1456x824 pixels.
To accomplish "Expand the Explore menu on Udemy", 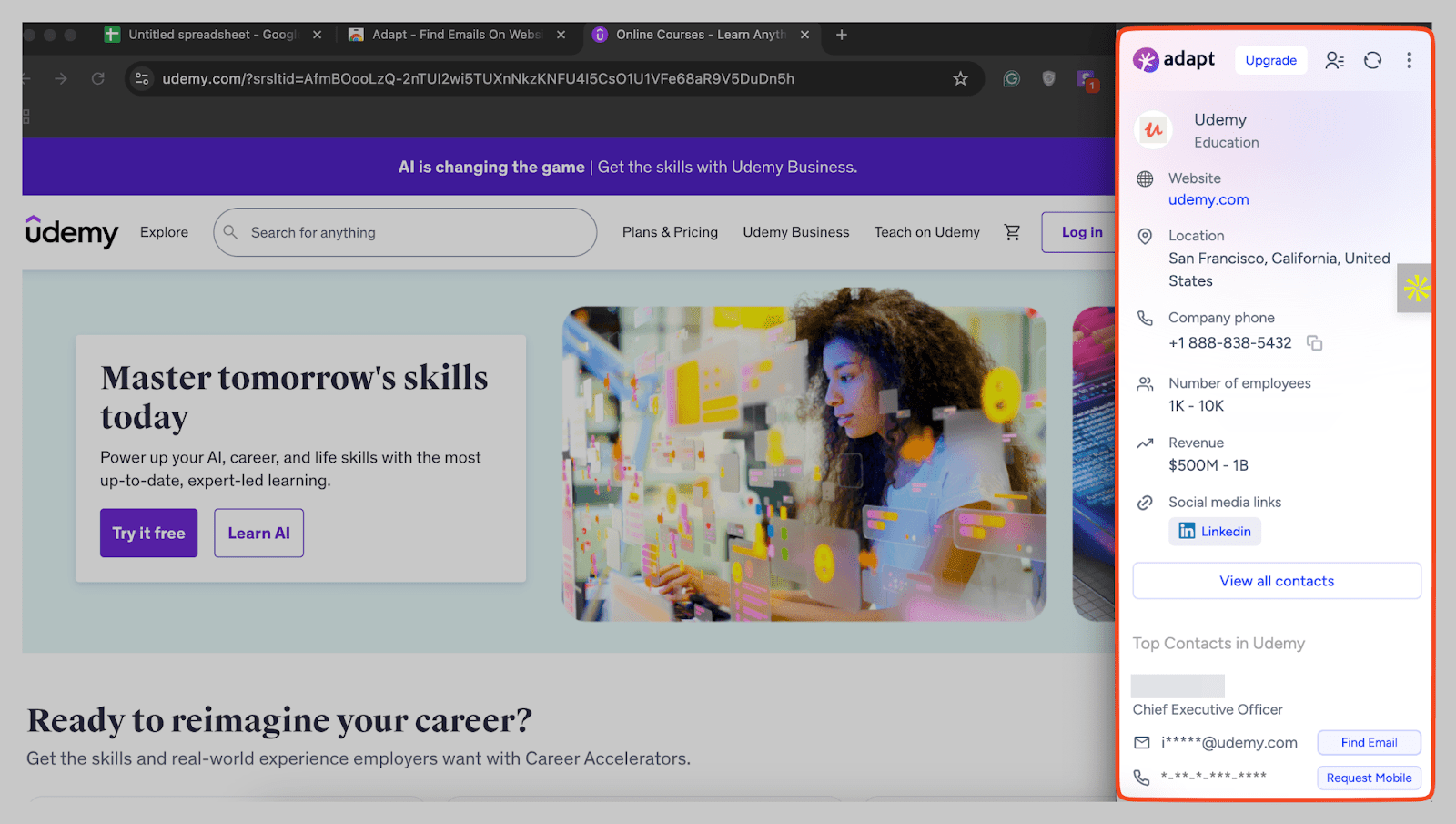I will [164, 232].
